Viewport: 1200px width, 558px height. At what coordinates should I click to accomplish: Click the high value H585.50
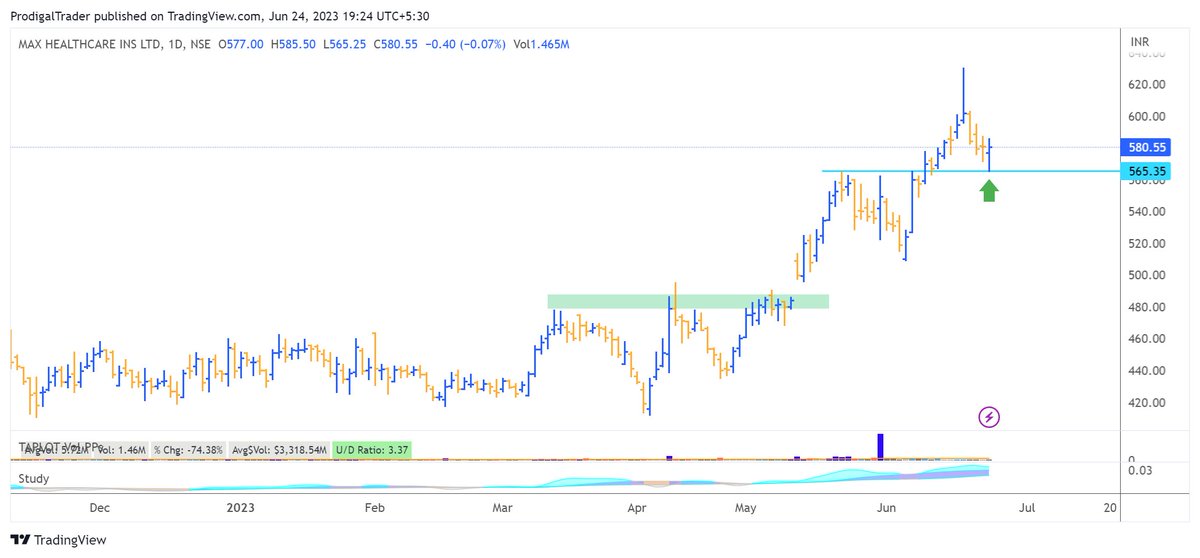pos(295,44)
